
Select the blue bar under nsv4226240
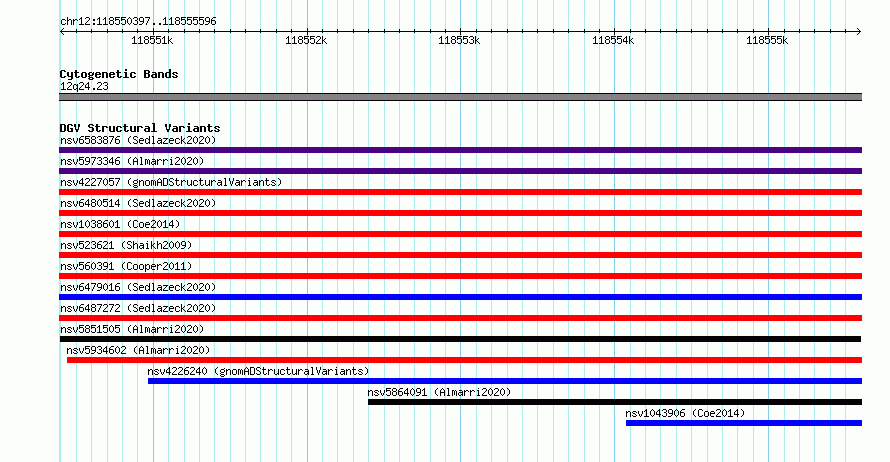click(505, 381)
